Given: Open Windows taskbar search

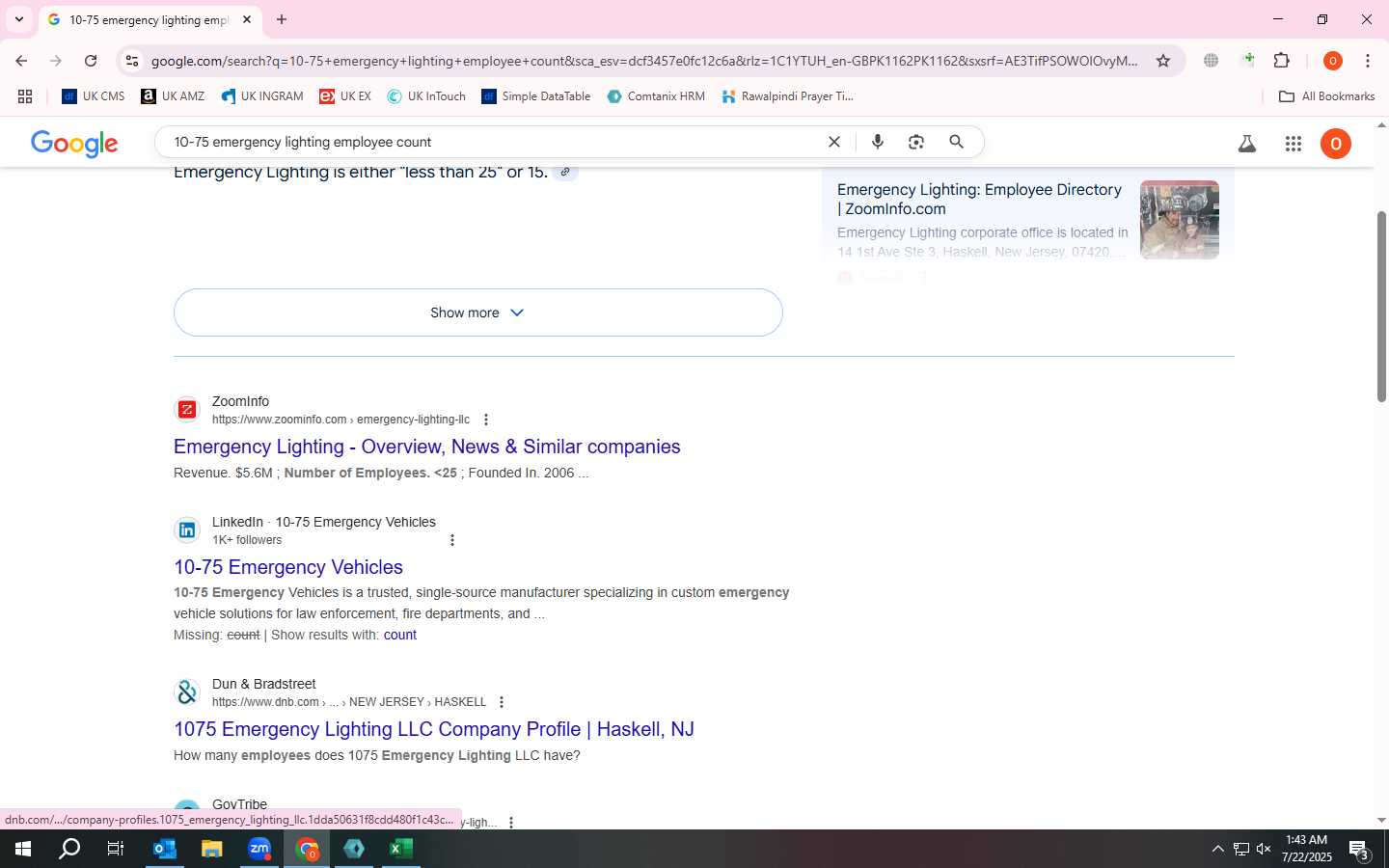Looking at the screenshot, I should pyautogui.click(x=69, y=849).
